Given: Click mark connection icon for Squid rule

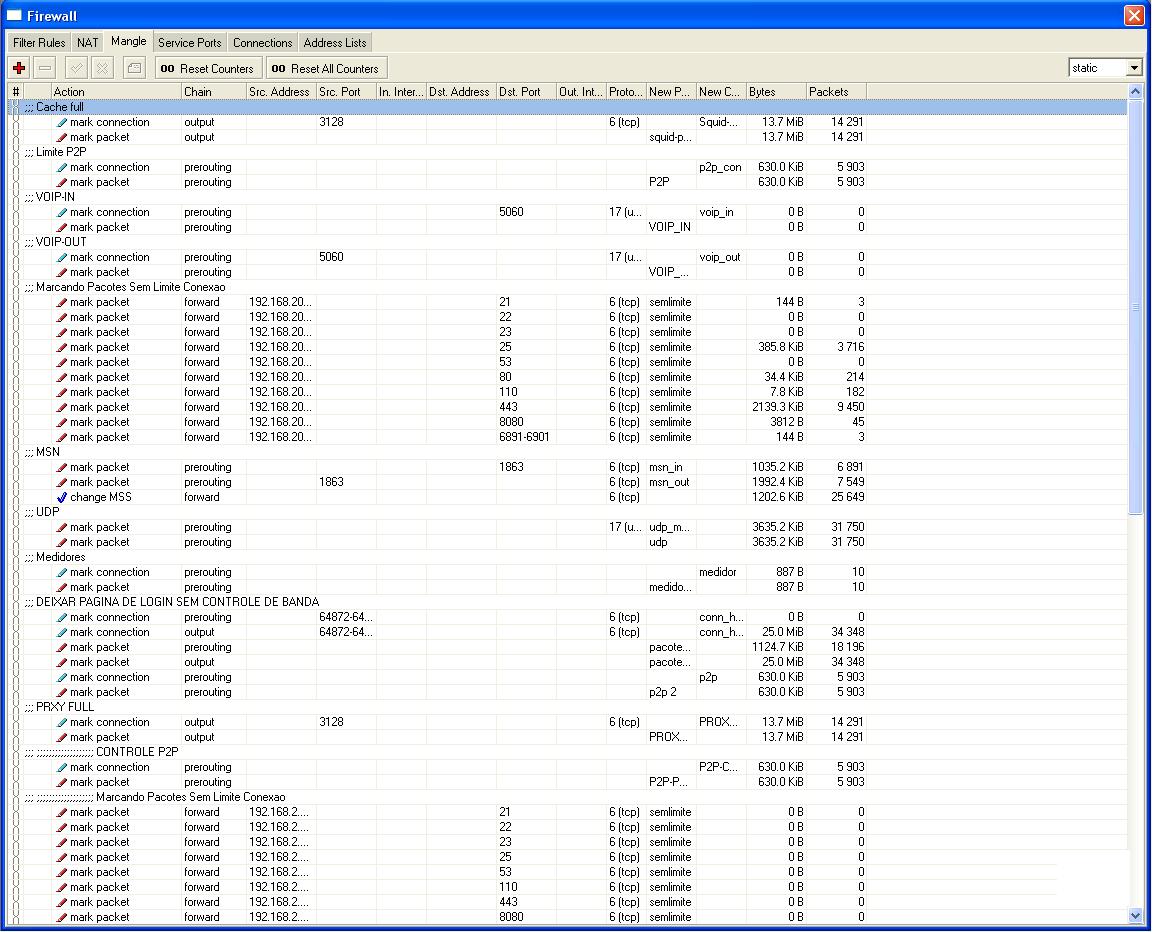Looking at the screenshot, I should pos(62,122).
